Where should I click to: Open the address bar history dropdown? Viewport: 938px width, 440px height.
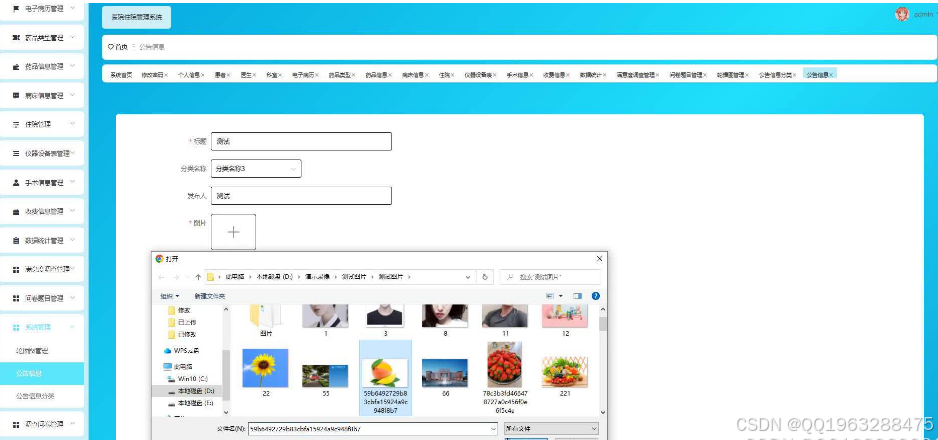(468, 277)
